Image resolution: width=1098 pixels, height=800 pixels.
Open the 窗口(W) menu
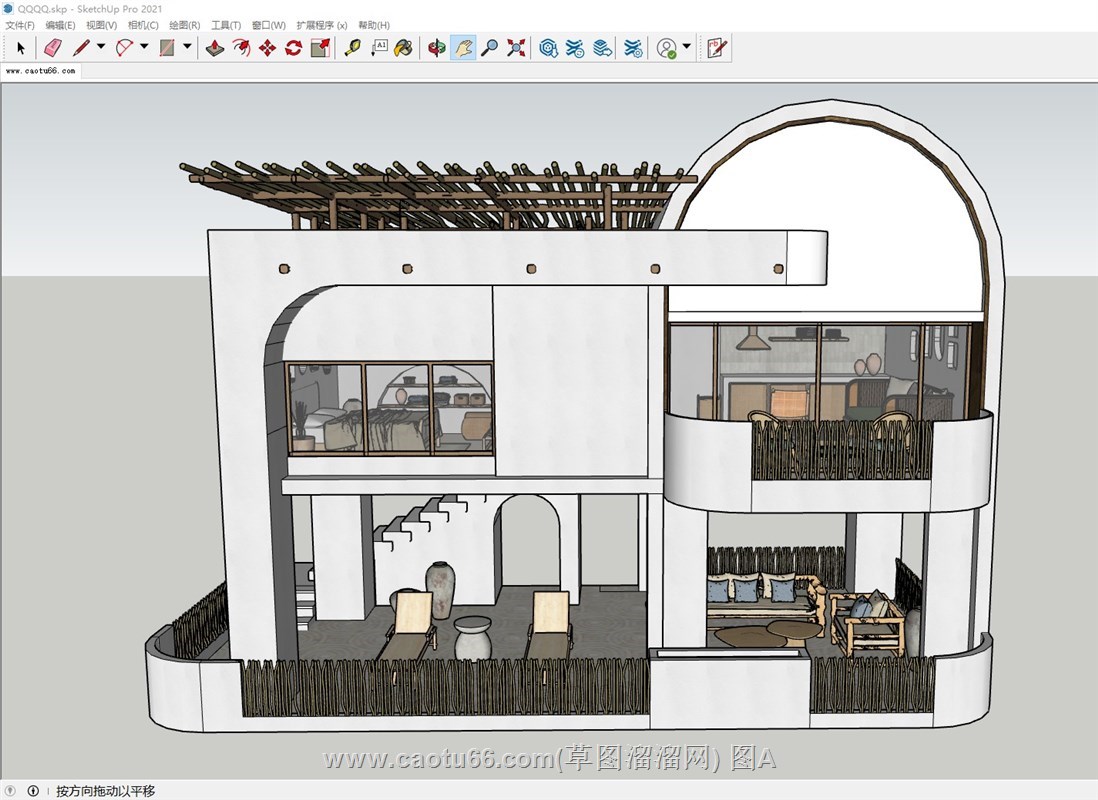[269, 25]
